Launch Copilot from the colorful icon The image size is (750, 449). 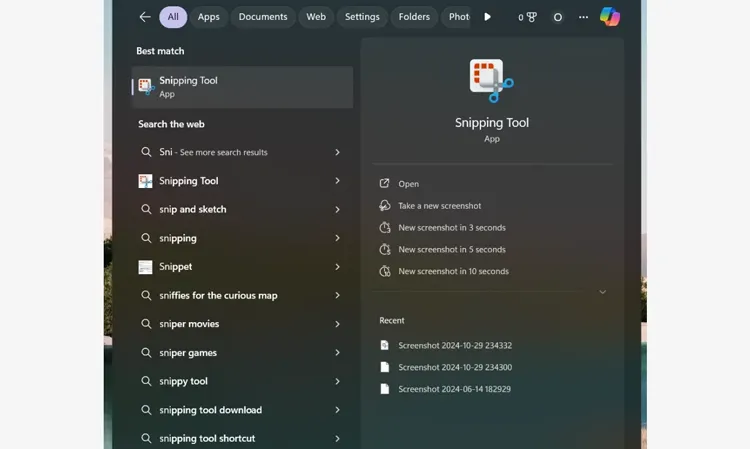click(610, 17)
